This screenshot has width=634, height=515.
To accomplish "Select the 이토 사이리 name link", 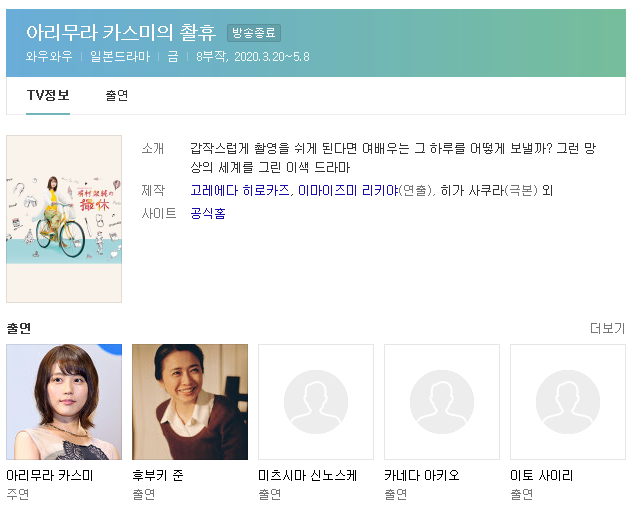I will (542, 475).
